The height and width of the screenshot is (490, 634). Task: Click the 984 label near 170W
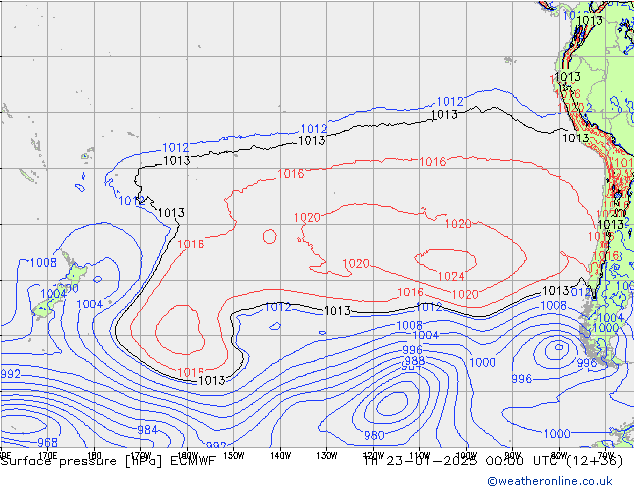point(147,430)
